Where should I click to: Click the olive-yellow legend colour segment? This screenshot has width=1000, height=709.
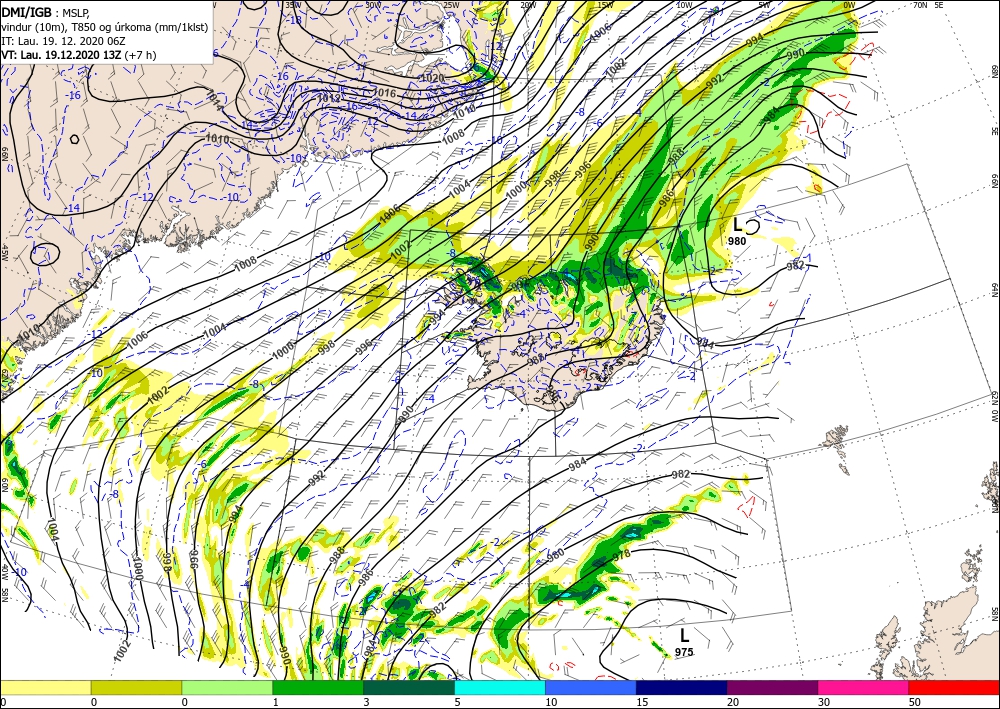(x=136, y=688)
